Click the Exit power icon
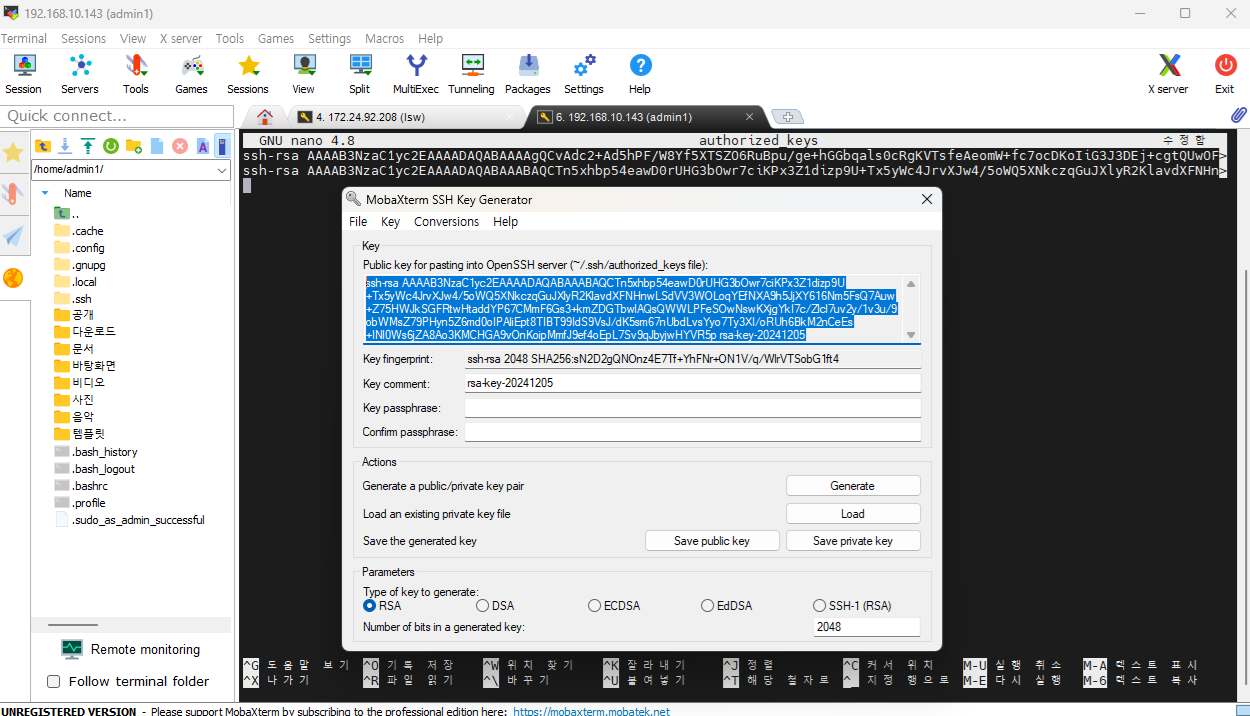 pos(1225,74)
